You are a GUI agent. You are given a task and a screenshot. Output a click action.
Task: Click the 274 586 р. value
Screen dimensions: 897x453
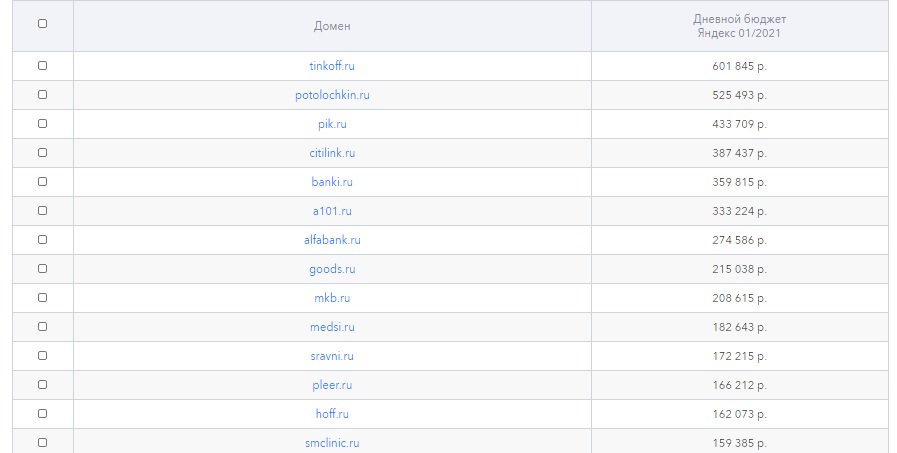(x=739, y=240)
